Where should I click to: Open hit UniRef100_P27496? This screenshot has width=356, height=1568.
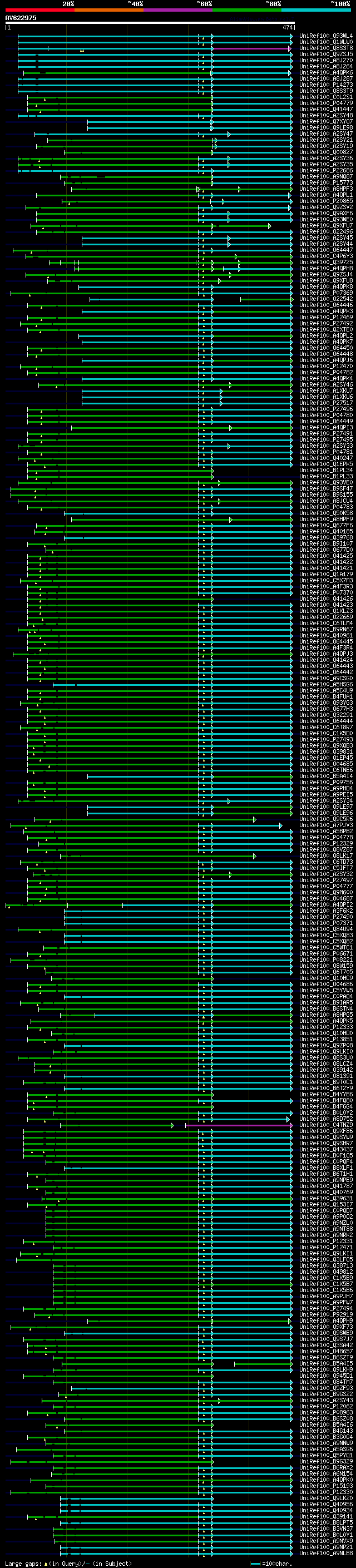pos(326,409)
